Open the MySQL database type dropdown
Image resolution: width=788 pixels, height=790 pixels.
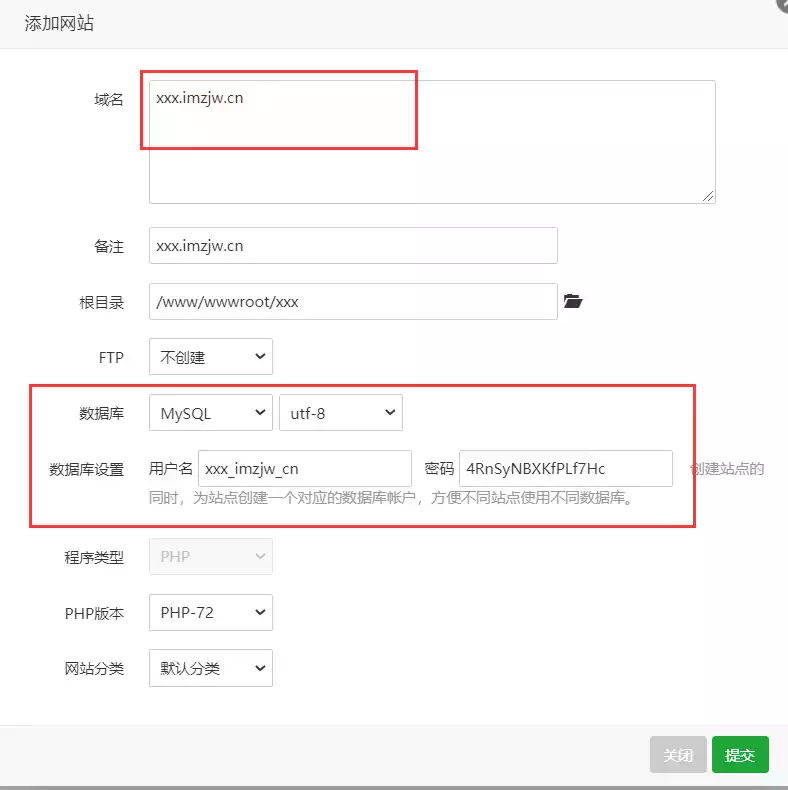pos(211,413)
